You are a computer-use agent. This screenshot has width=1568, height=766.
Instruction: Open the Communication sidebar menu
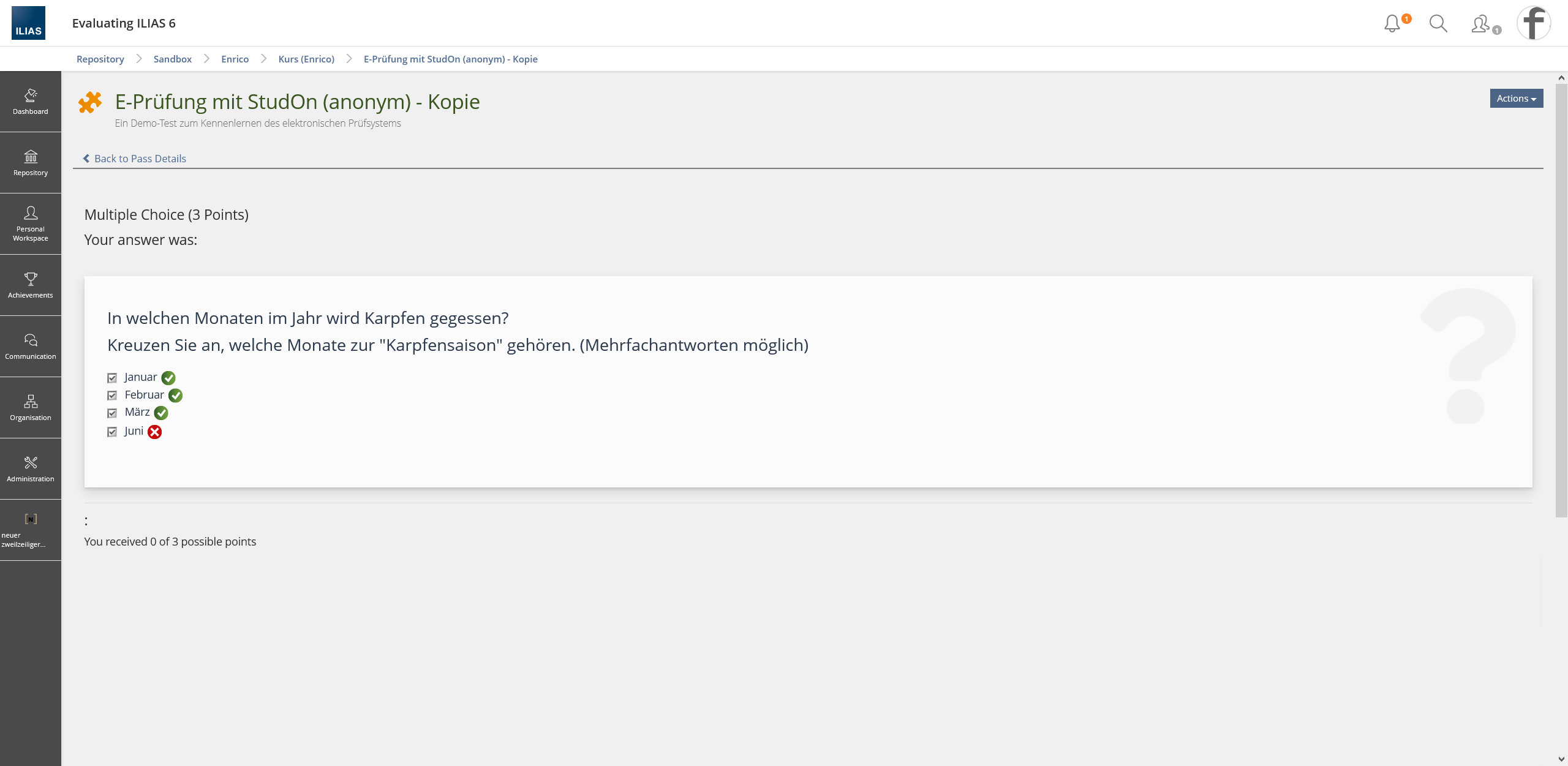pyautogui.click(x=31, y=347)
